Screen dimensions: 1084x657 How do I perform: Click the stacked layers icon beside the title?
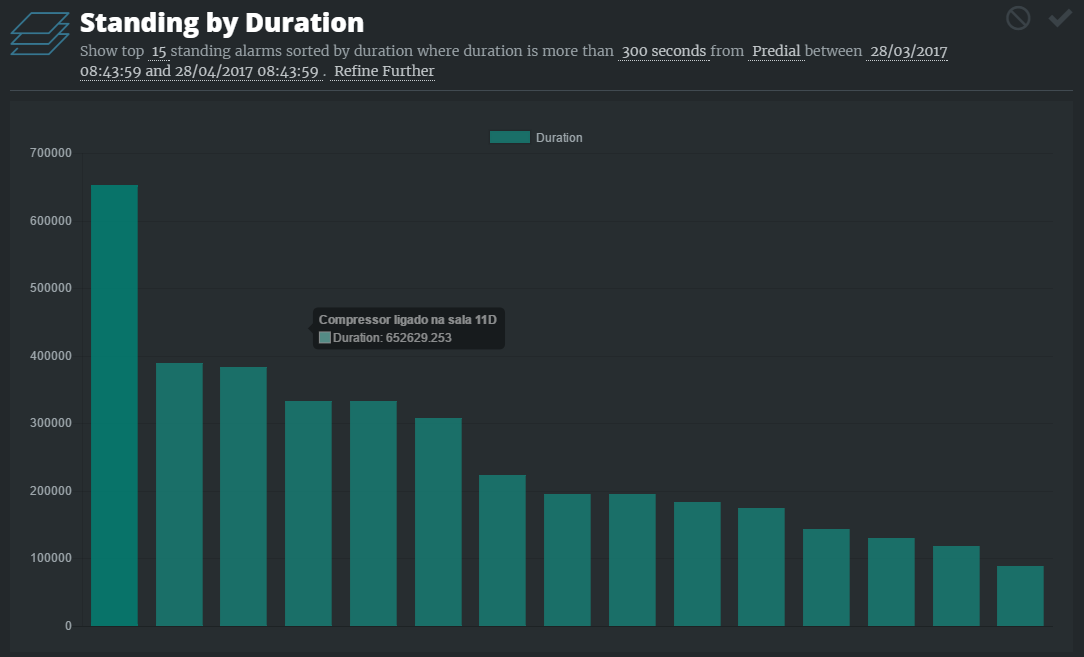point(40,35)
